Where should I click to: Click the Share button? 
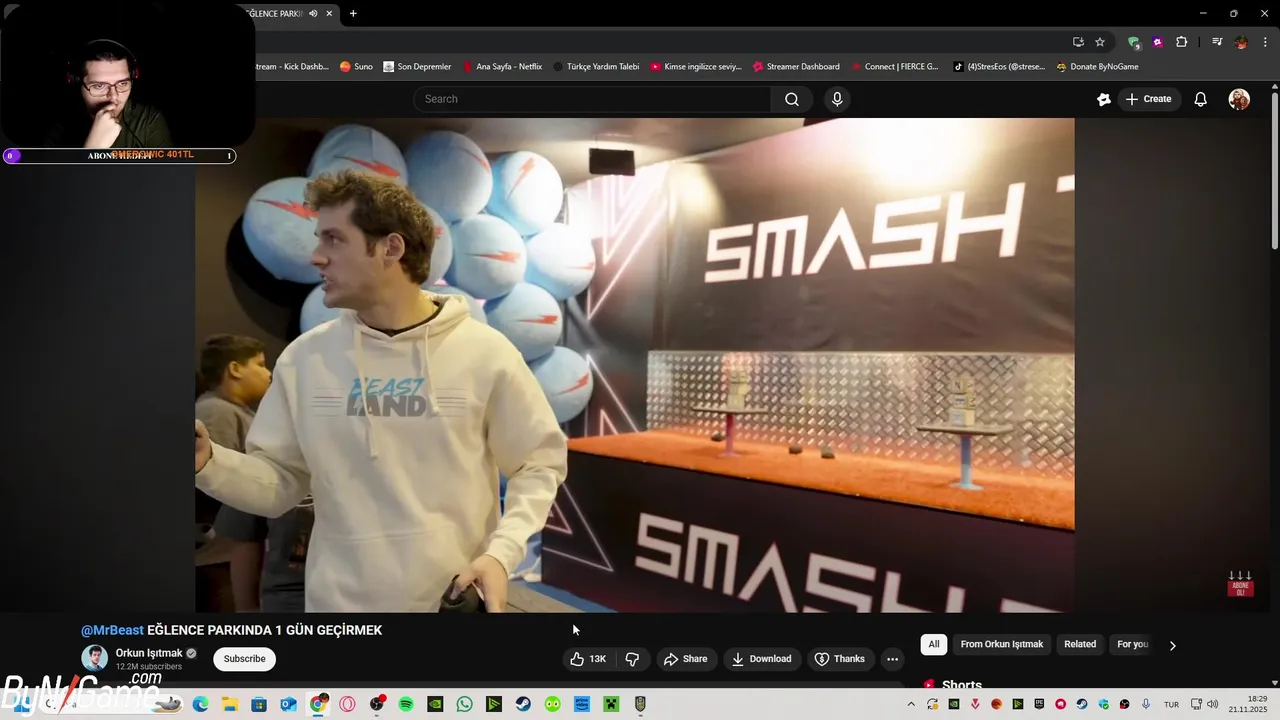tap(685, 659)
